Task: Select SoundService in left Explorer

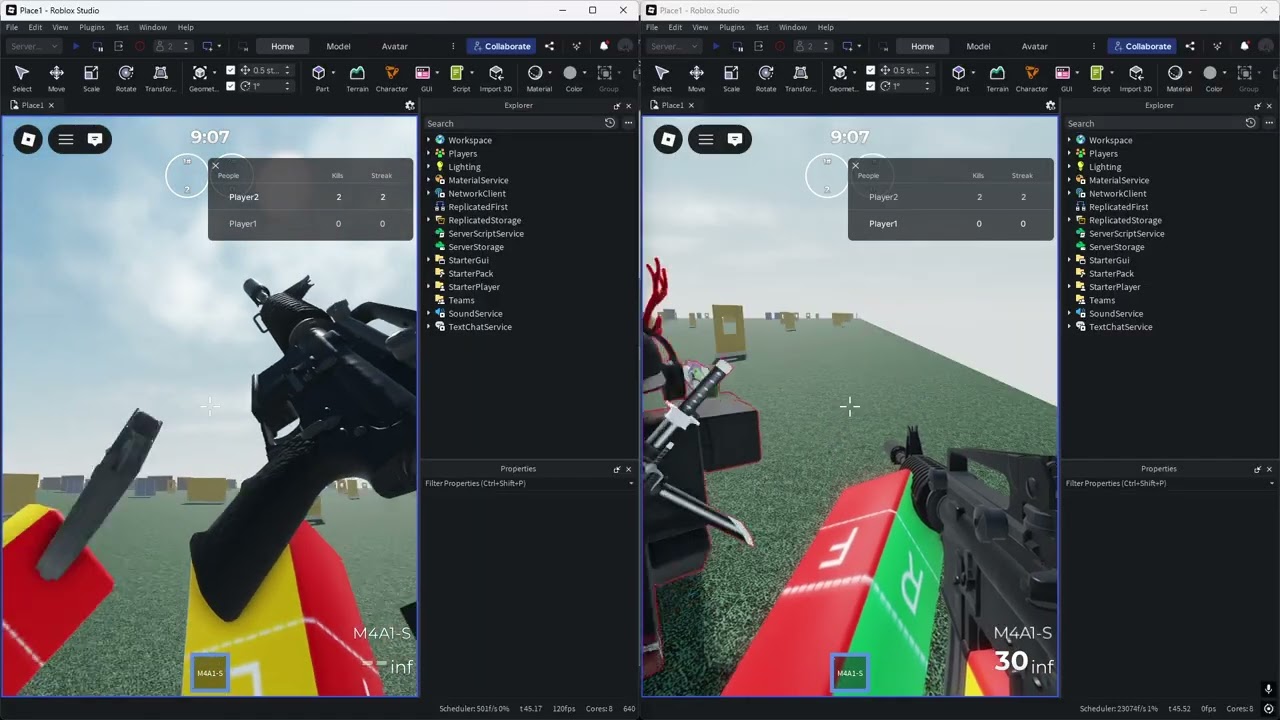Action: (x=475, y=313)
